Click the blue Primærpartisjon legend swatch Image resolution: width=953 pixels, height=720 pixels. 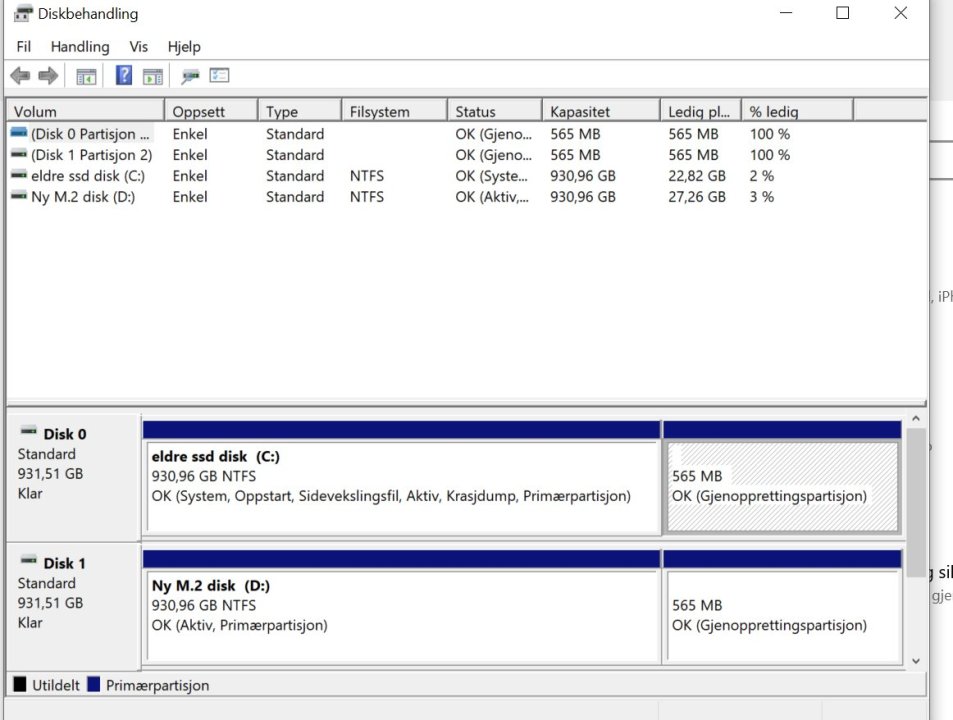[x=94, y=685]
